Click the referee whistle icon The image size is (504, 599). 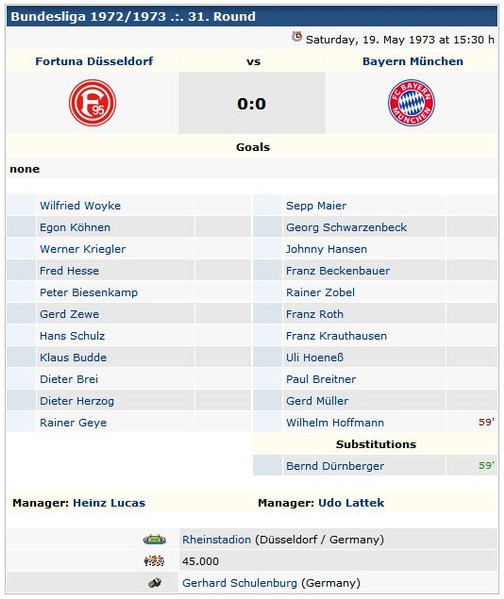[155, 583]
